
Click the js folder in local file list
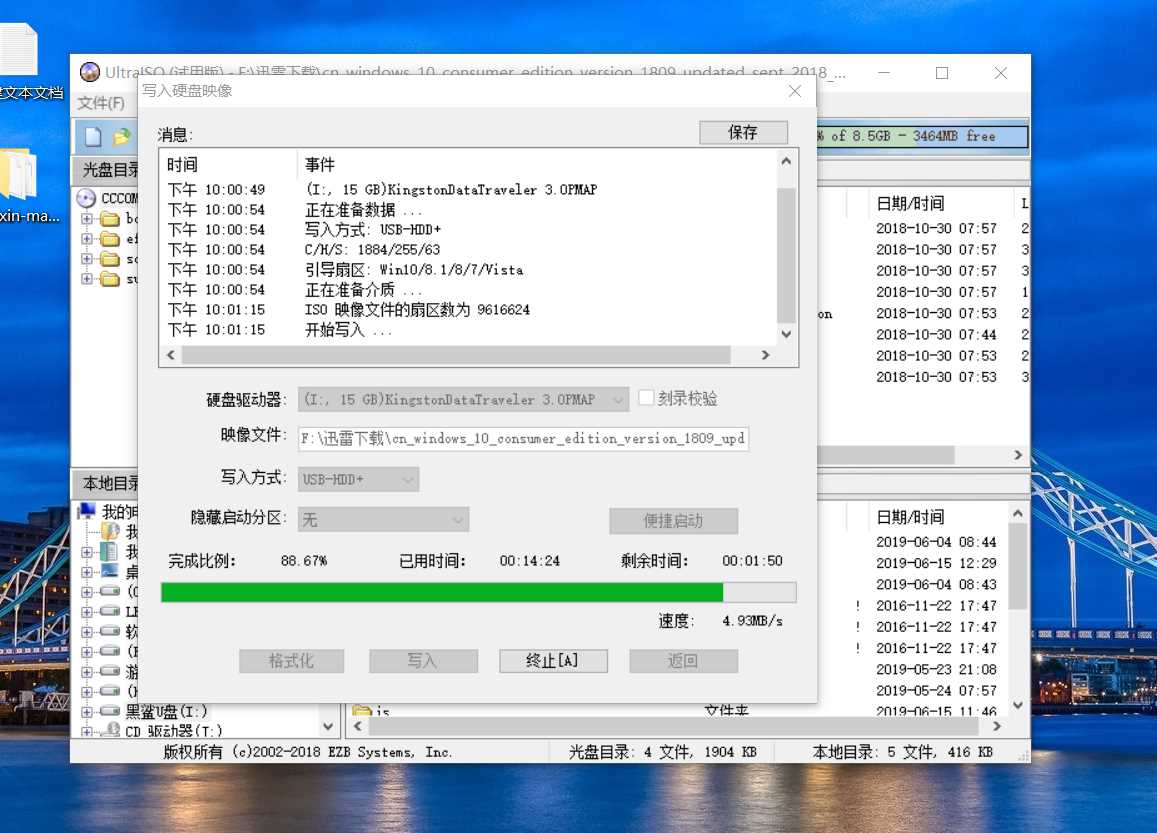tap(371, 712)
